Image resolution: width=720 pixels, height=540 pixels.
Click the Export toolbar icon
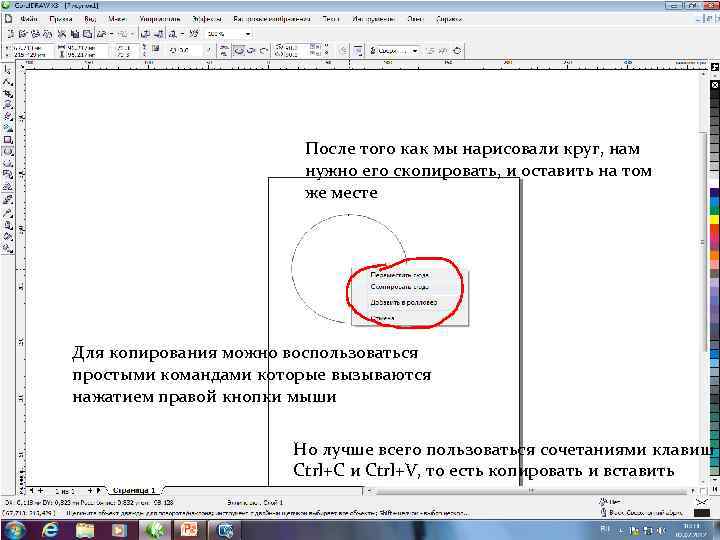[x=159, y=34]
